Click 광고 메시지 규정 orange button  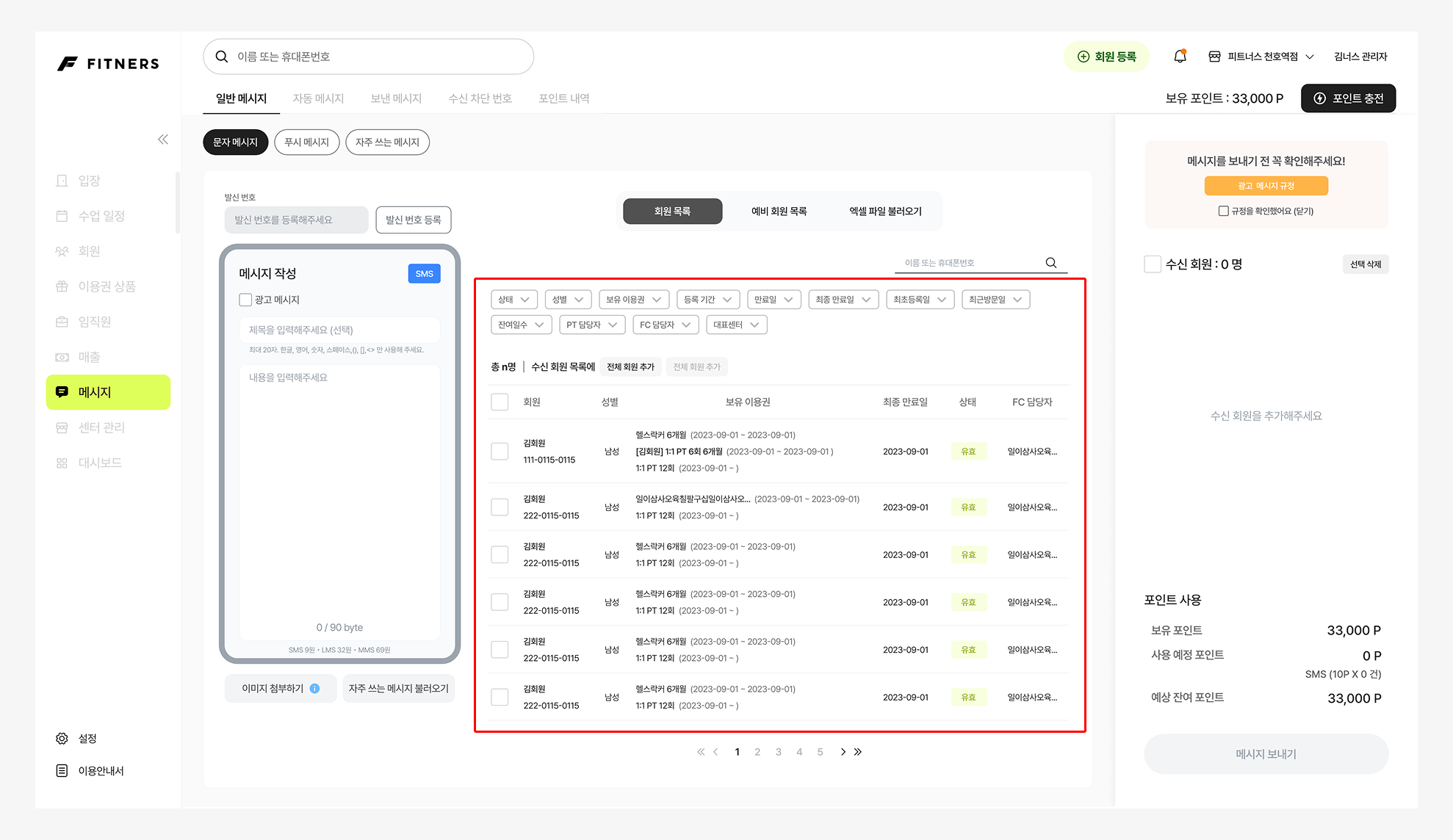pos(1266,186)
